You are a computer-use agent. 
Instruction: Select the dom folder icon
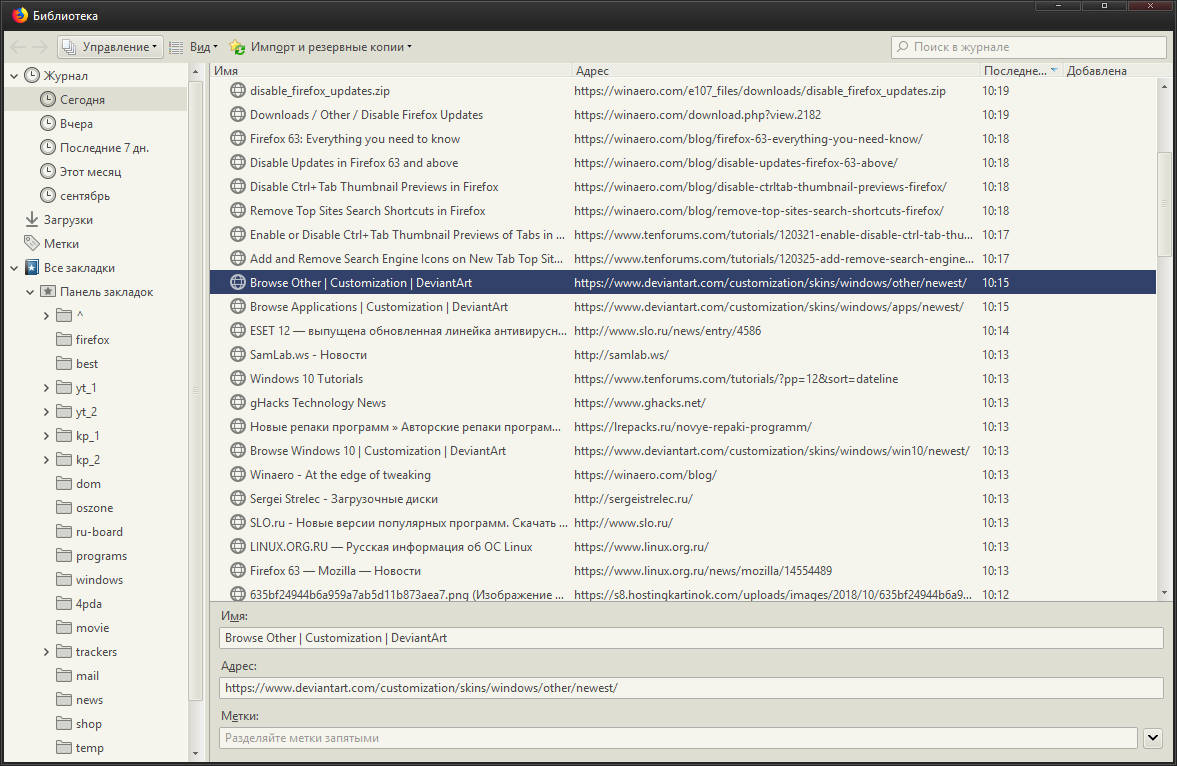(x=64, y=484)
